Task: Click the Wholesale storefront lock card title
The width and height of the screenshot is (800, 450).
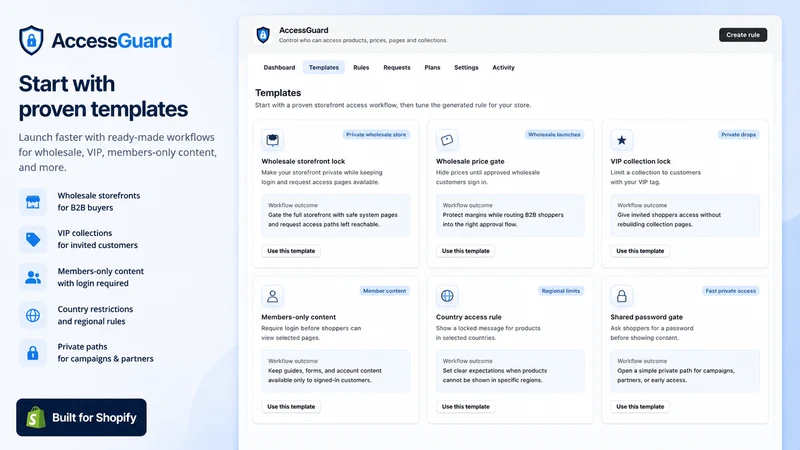Action: [x=303, y=161]
